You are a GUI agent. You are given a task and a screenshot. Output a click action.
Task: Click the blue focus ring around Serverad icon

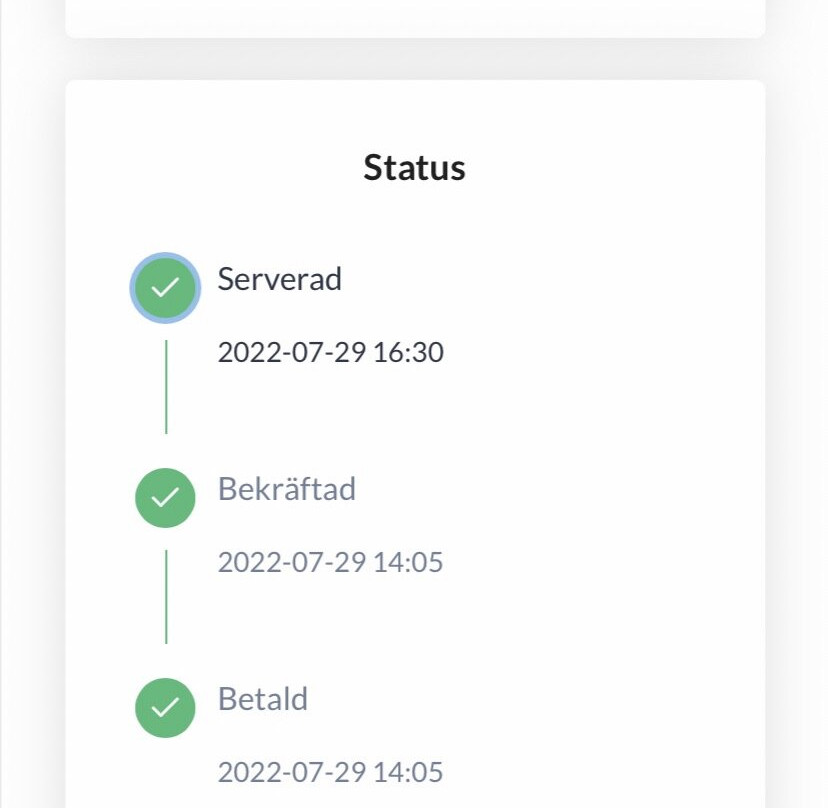(x=134, y=288)
